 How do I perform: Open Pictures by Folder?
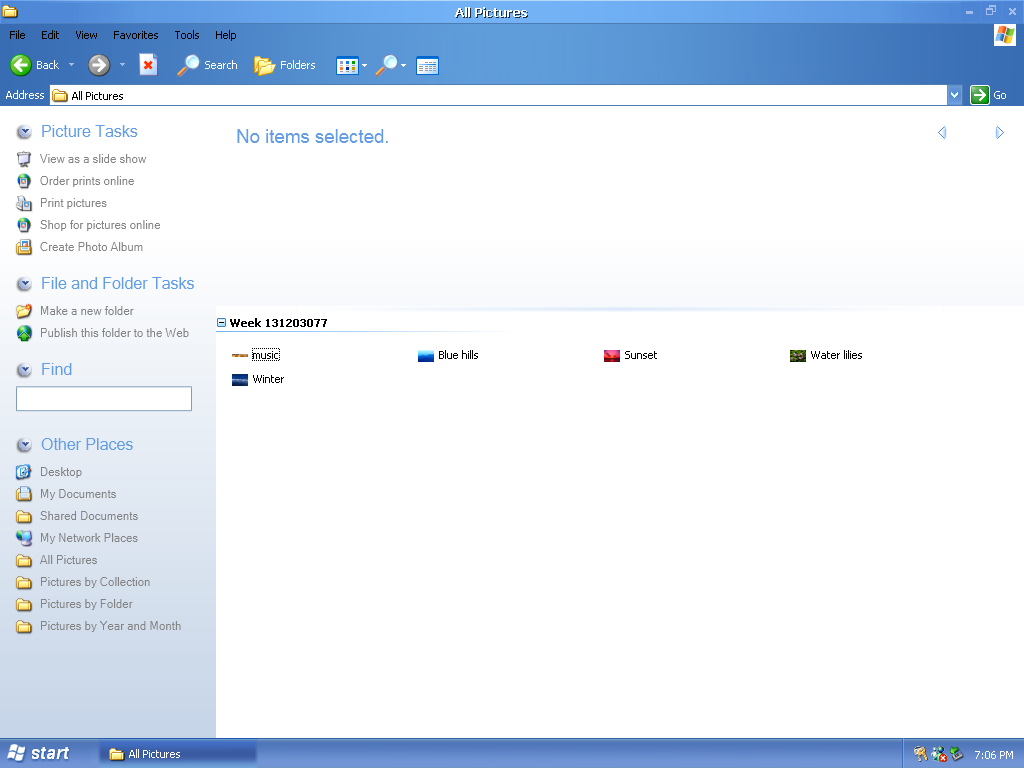86,604
